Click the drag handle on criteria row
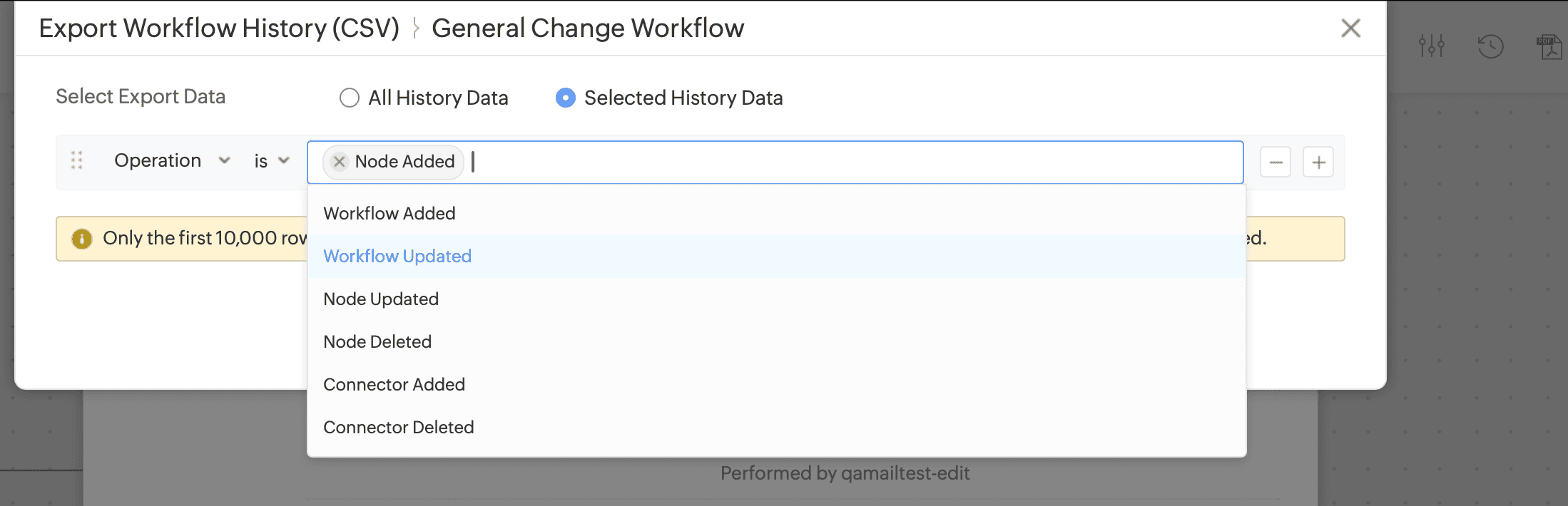Screen dimensions: 1568x506 (77, 160)
